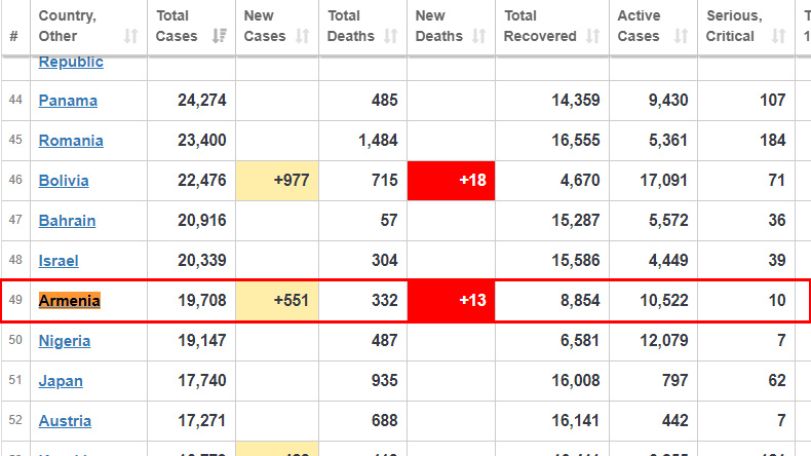
Task: Sort table using Total Cases arrows icon
Action: 219,36
